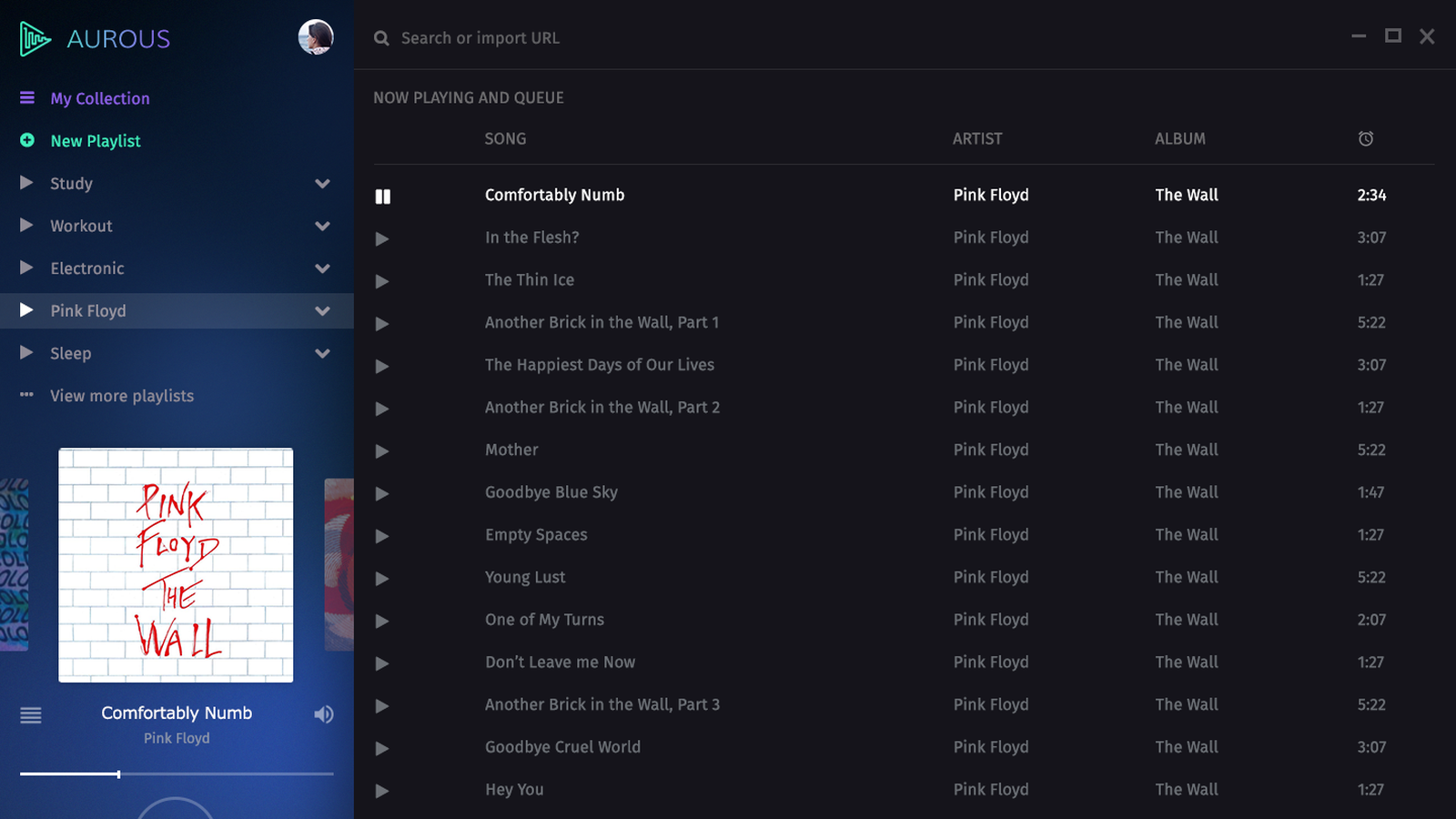1456x819 pixels.
Task: Click Pink Floyd artist in Empty Spaces row
Action: [x=991, y=535]
